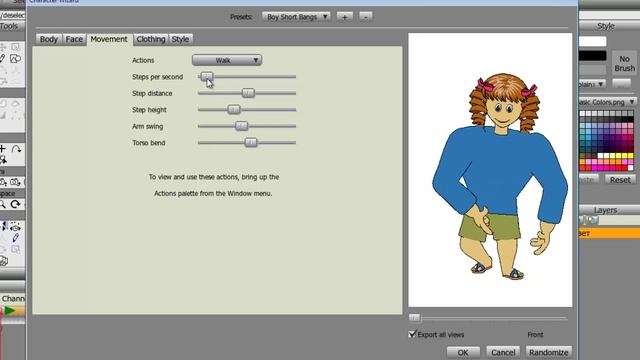Image resolution: width=640 pixels, height=360 pixels.
Task: Select the Add Bone plus tool
Action: (3, 149)
